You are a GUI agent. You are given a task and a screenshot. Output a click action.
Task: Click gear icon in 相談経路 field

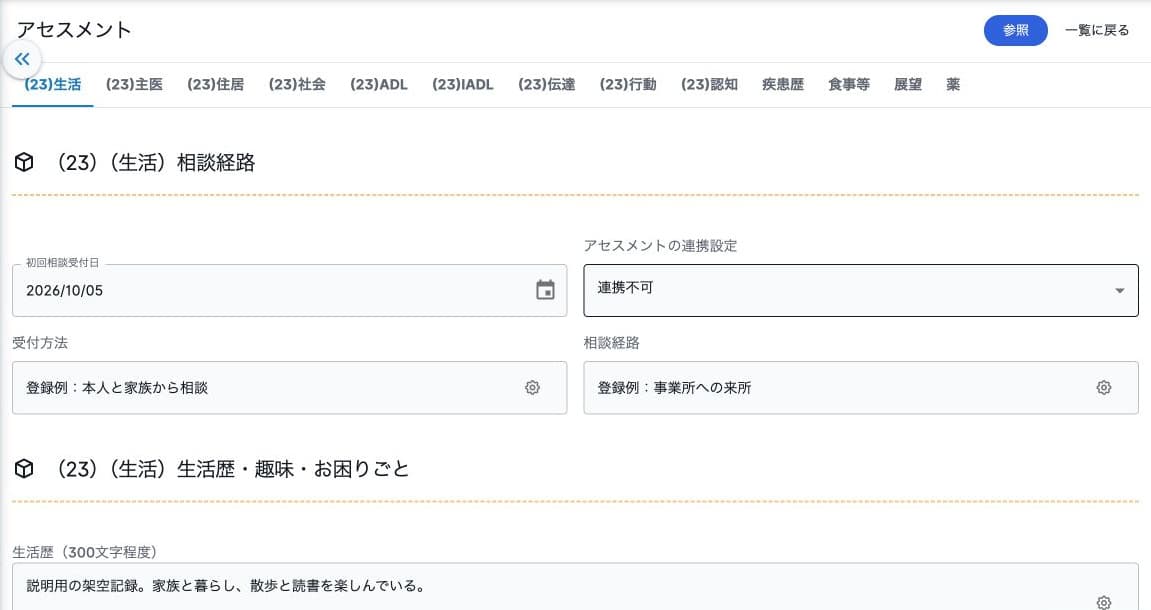point(1103,388)
